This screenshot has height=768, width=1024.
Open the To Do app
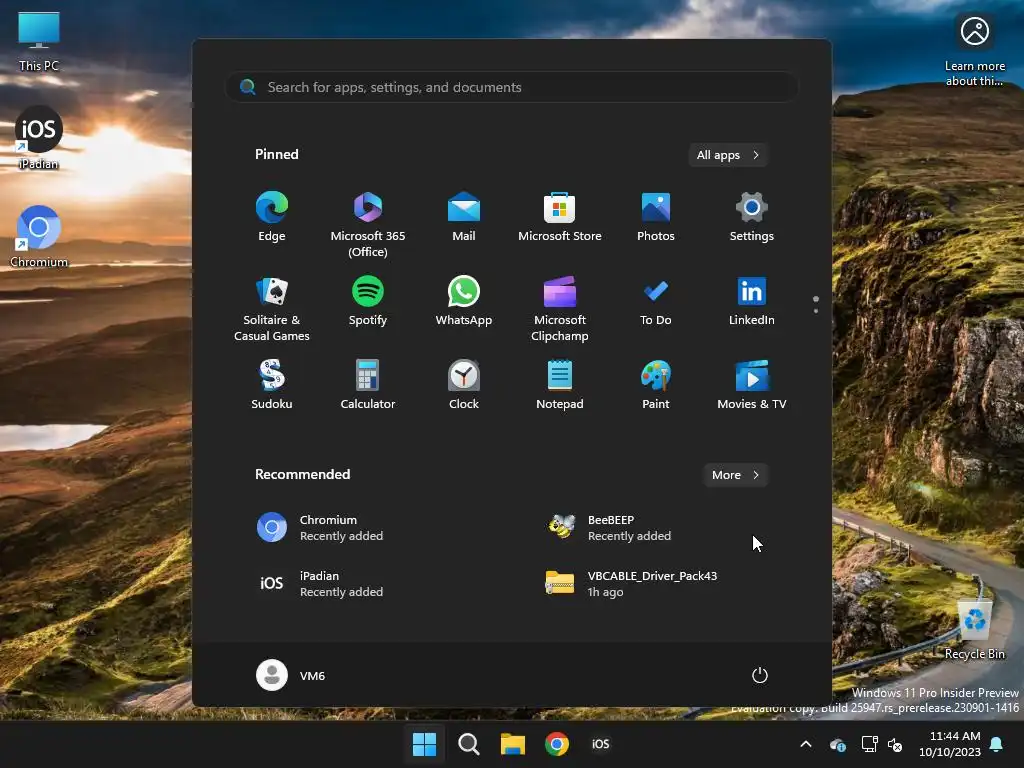tap(656, 301)
